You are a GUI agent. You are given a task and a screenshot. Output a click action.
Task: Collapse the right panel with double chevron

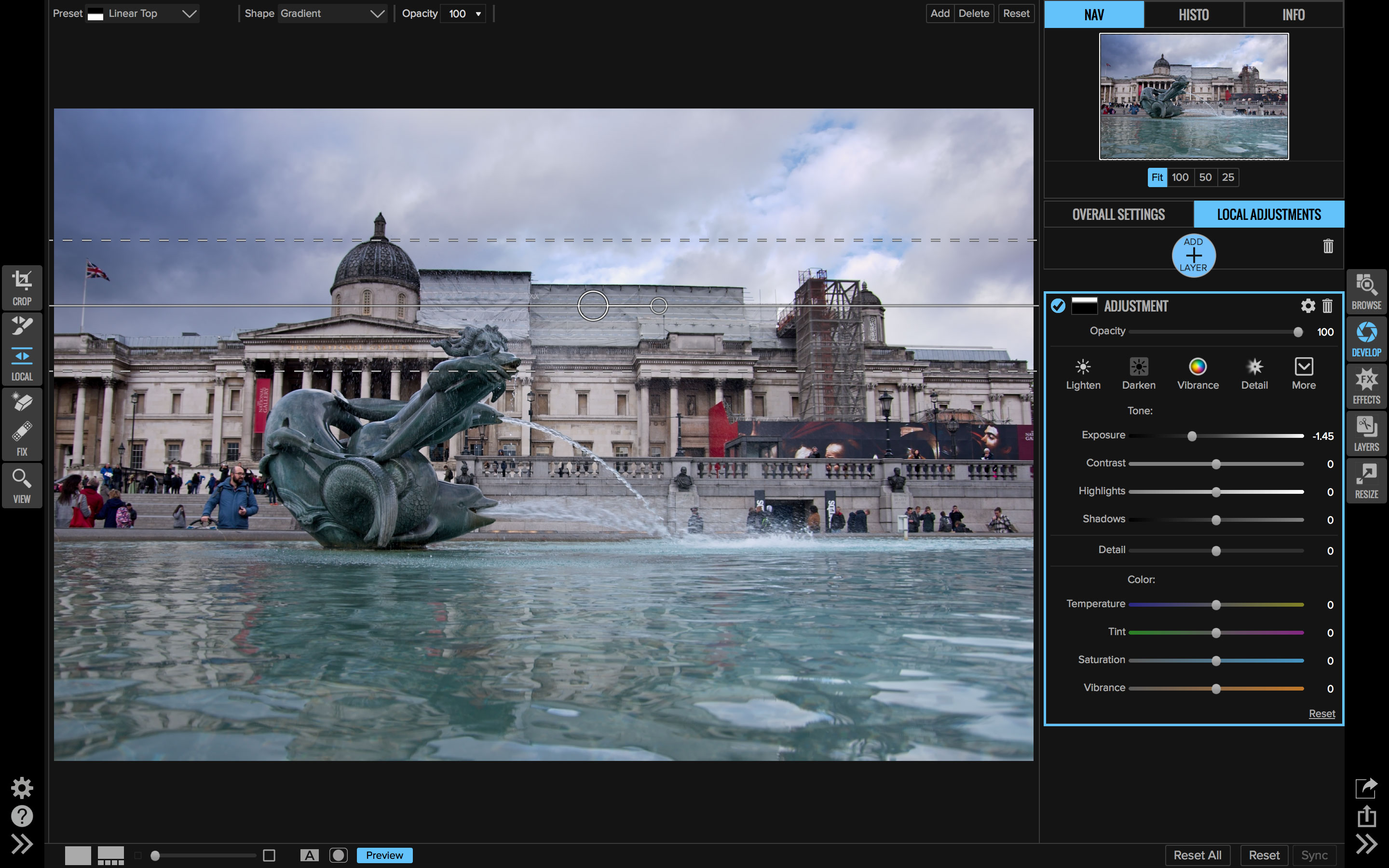[x=1366, y=844]
